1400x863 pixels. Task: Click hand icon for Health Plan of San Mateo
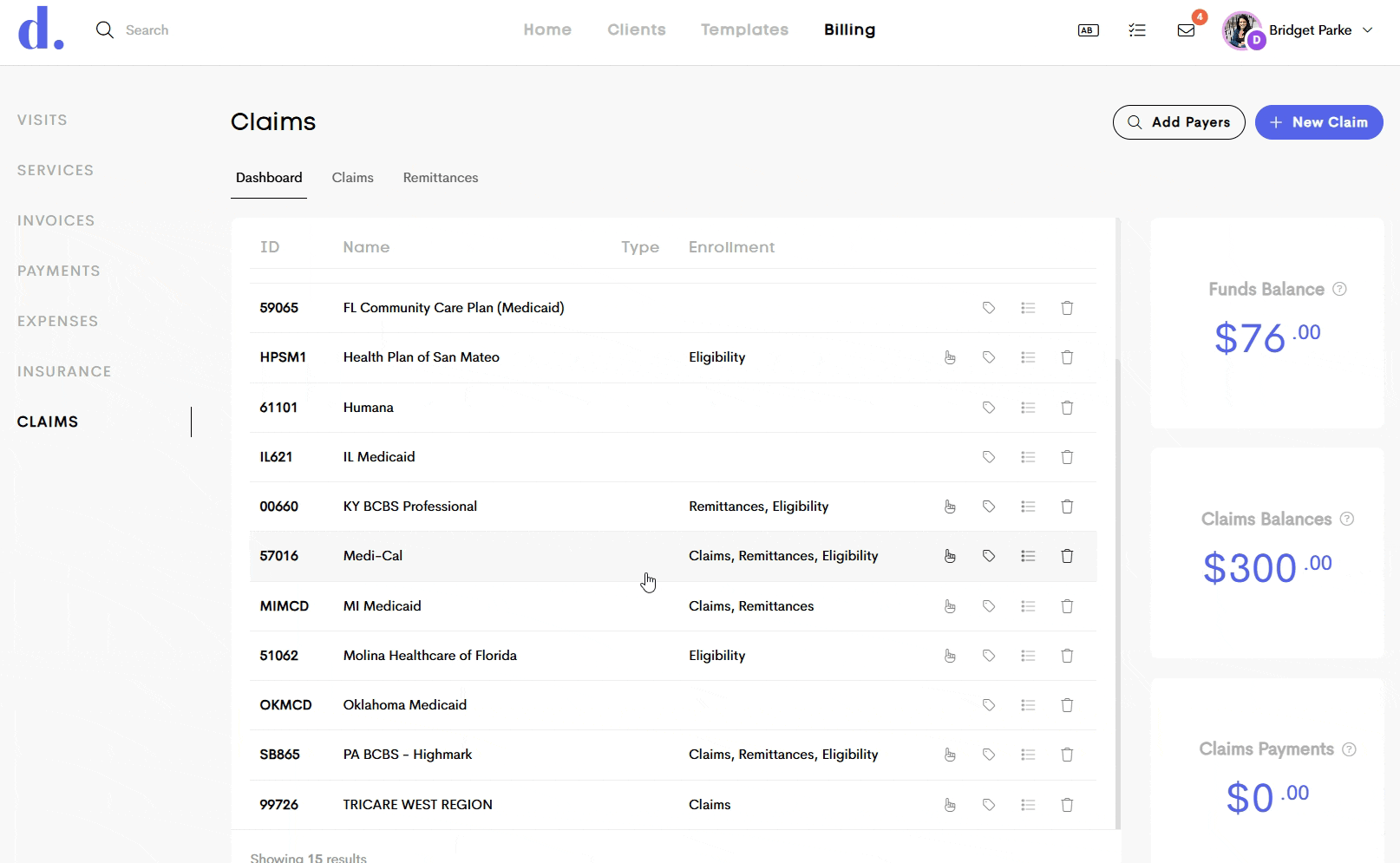pos(950,357)
